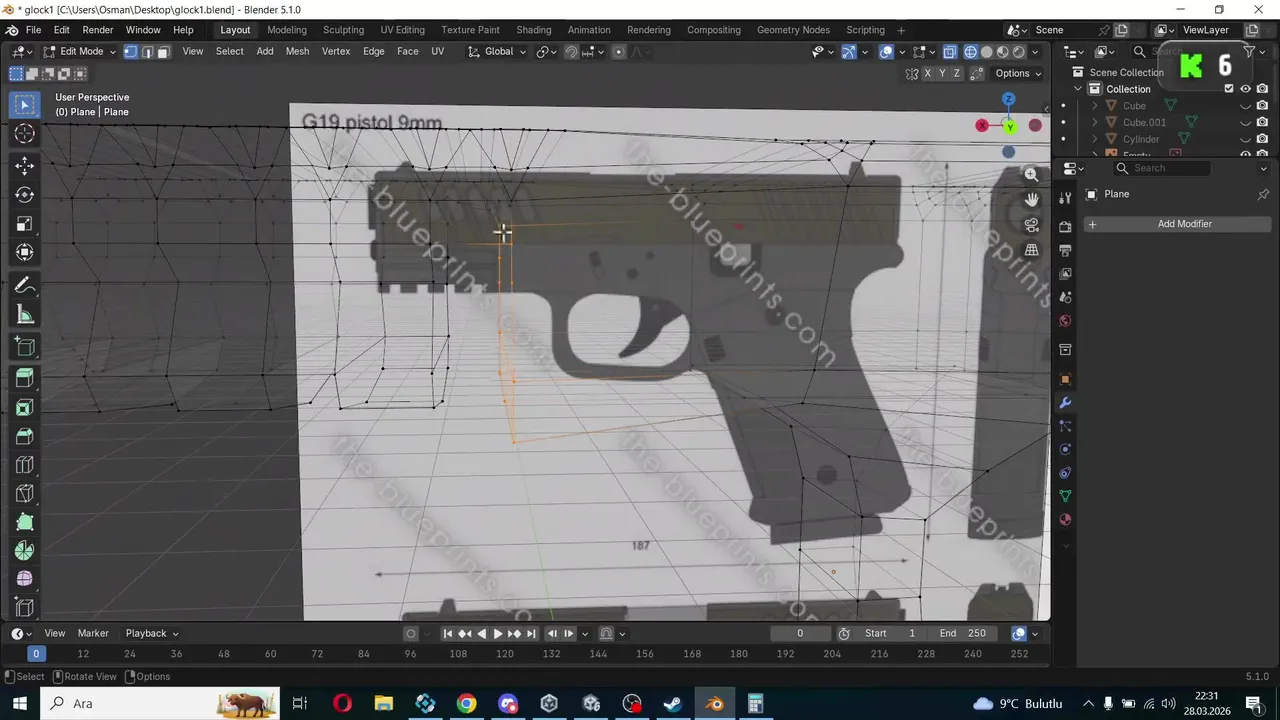This screenshot has height=720, width=1280.
Task: Select the Bevel tool
Action: 25,436
